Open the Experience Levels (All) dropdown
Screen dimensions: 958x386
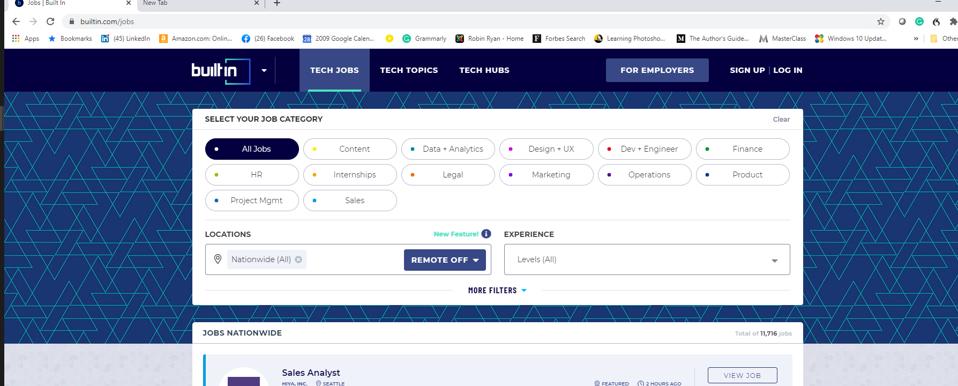(647, 260)
